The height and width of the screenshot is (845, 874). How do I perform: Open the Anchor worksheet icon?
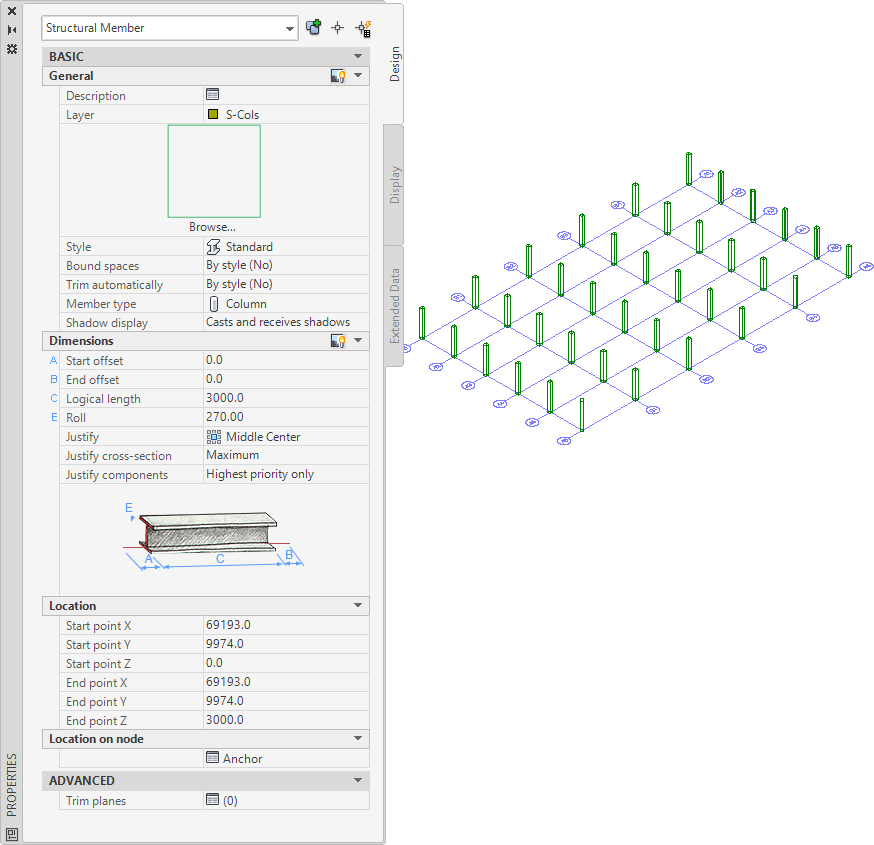click(x=212, y=757)
